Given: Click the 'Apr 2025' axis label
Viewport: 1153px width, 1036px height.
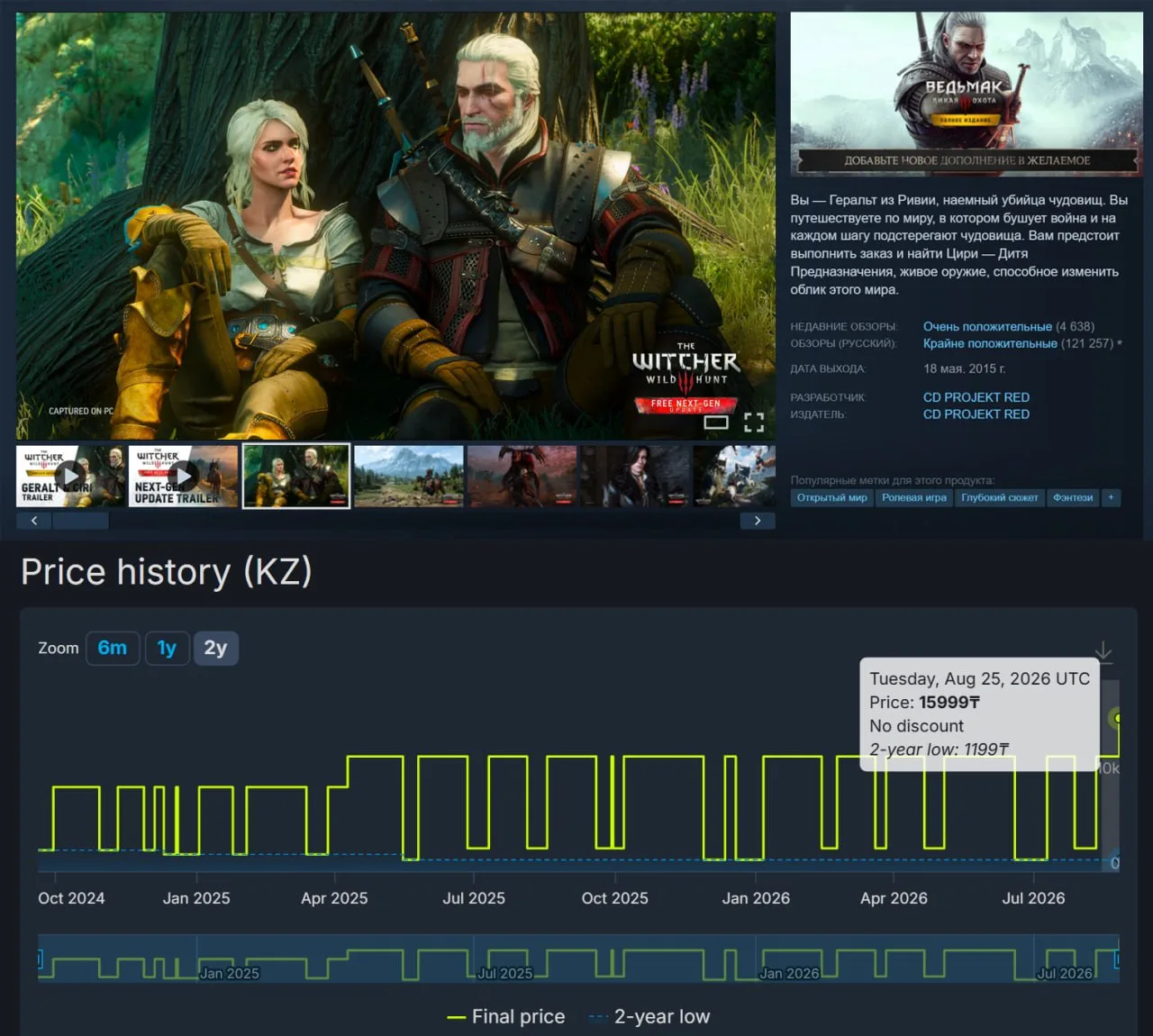Looking at the screenshot, I should click(334, 898).
